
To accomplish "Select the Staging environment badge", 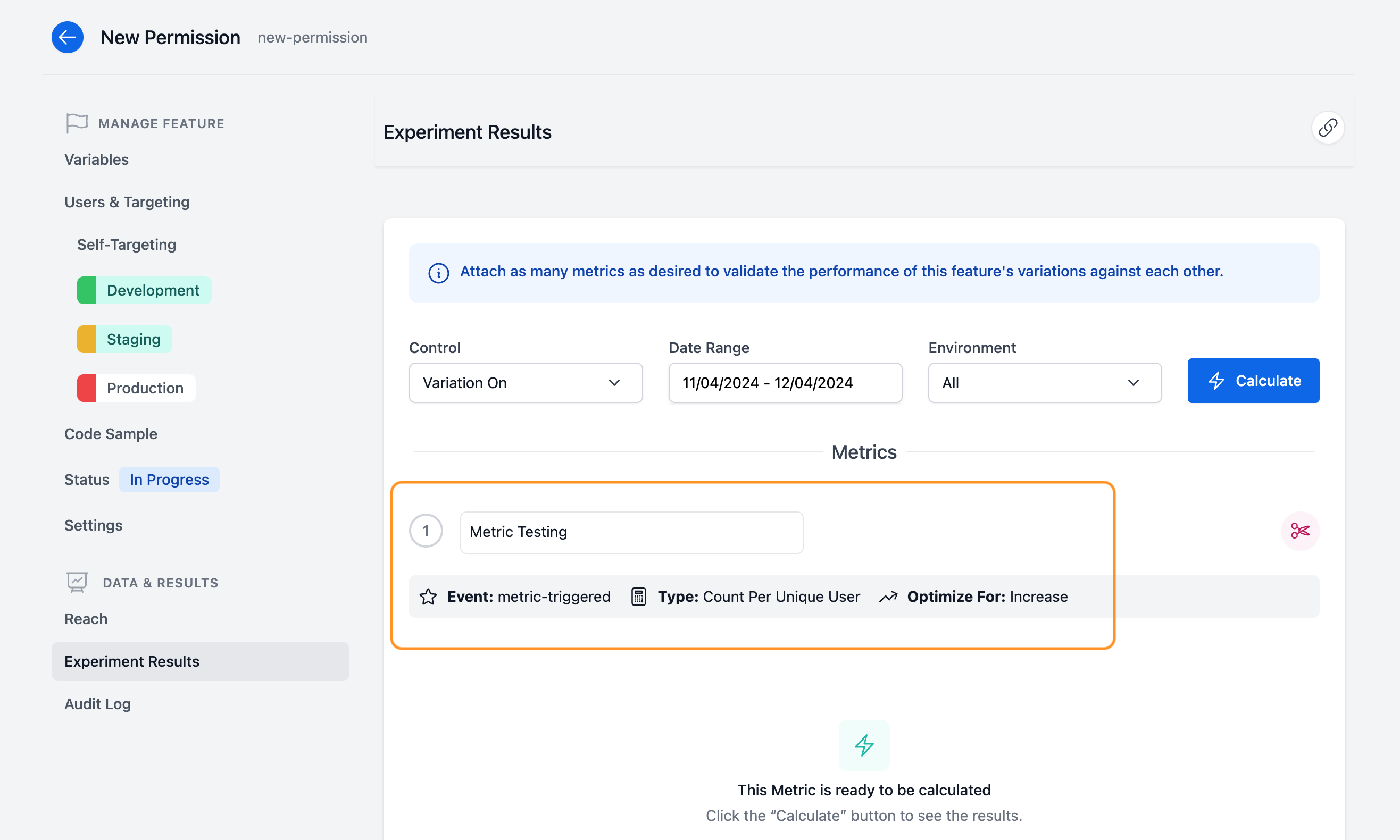I will point(123,339).
